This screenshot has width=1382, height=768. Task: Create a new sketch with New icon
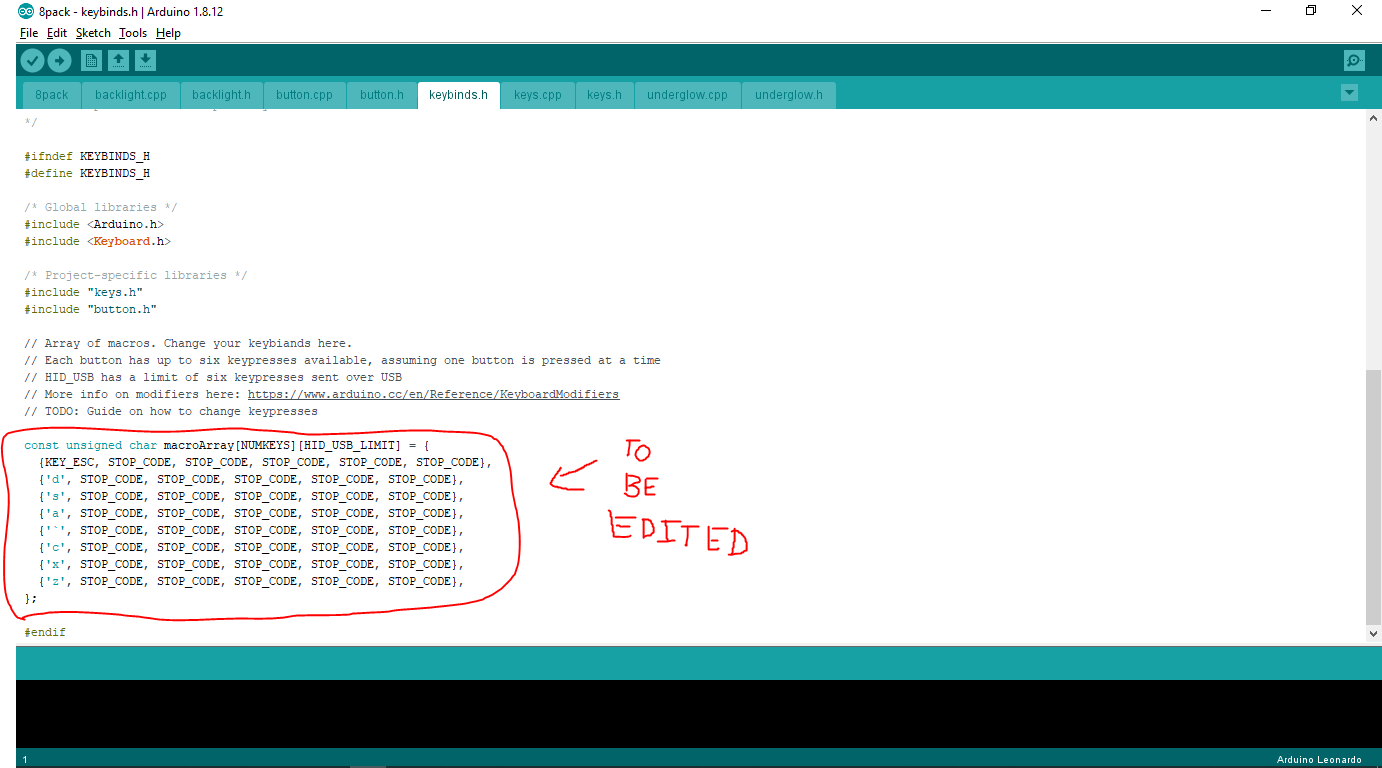coord(91,61)
